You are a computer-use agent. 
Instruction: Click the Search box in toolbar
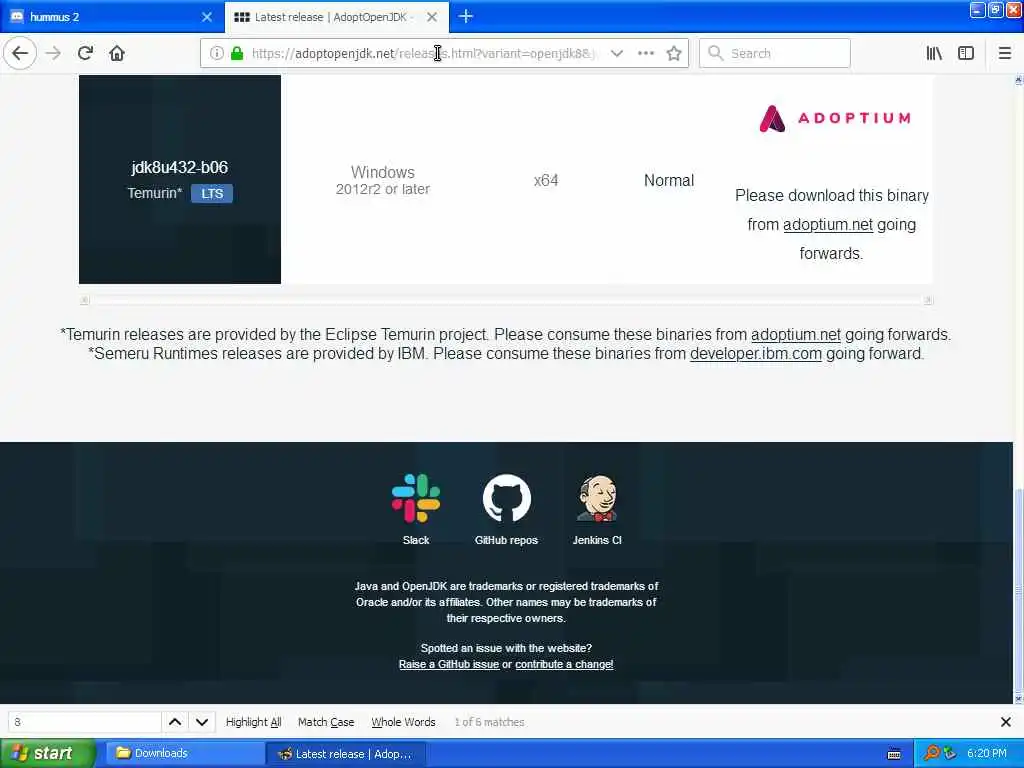775,53
